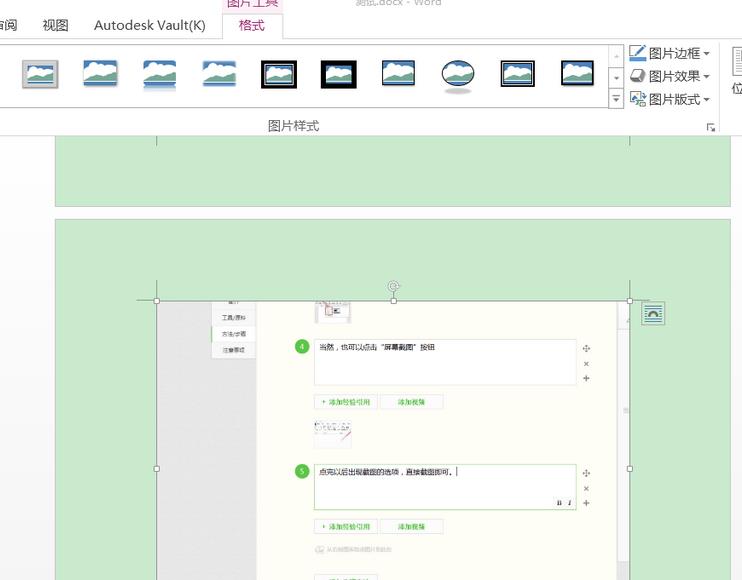Switch to the 视图 tab
742x580 pixels.
(56, 26)
